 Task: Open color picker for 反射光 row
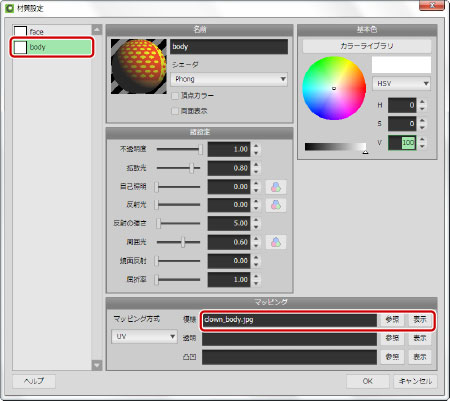pos(276,205)
